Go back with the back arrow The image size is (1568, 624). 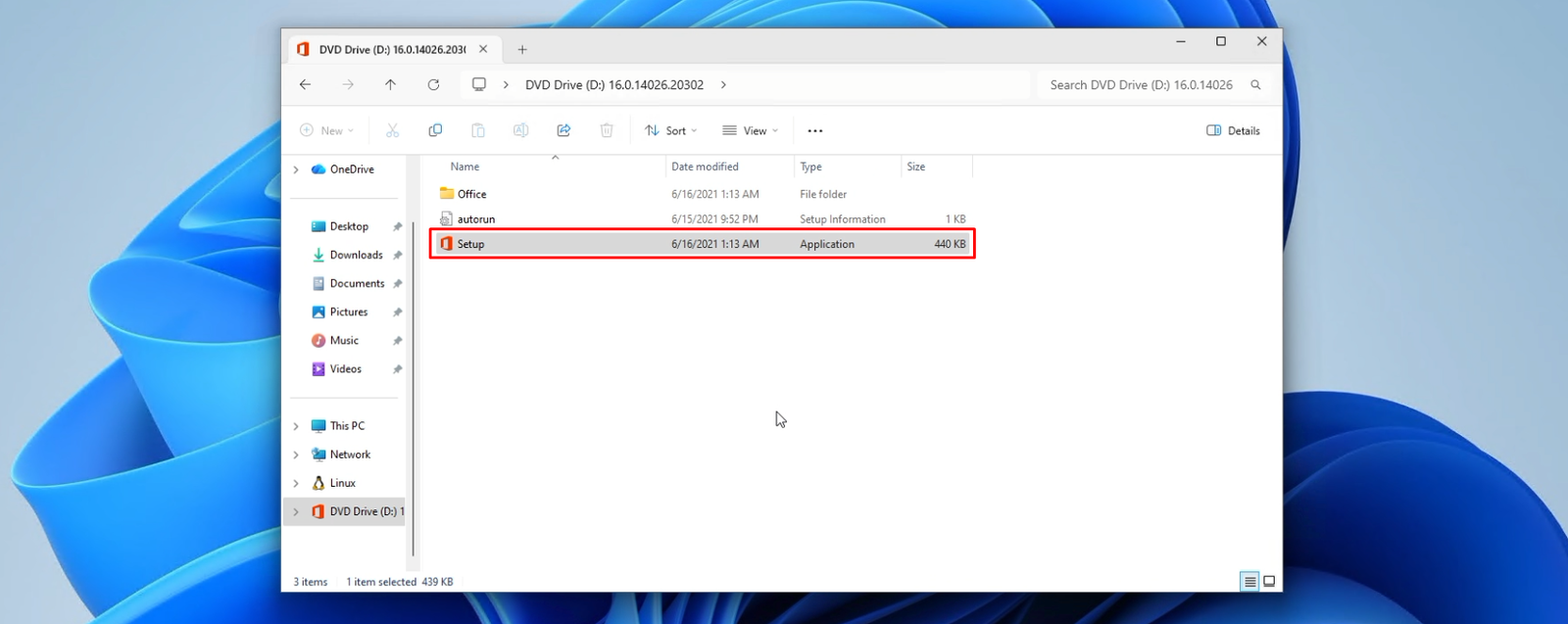[x=305, y=85]
